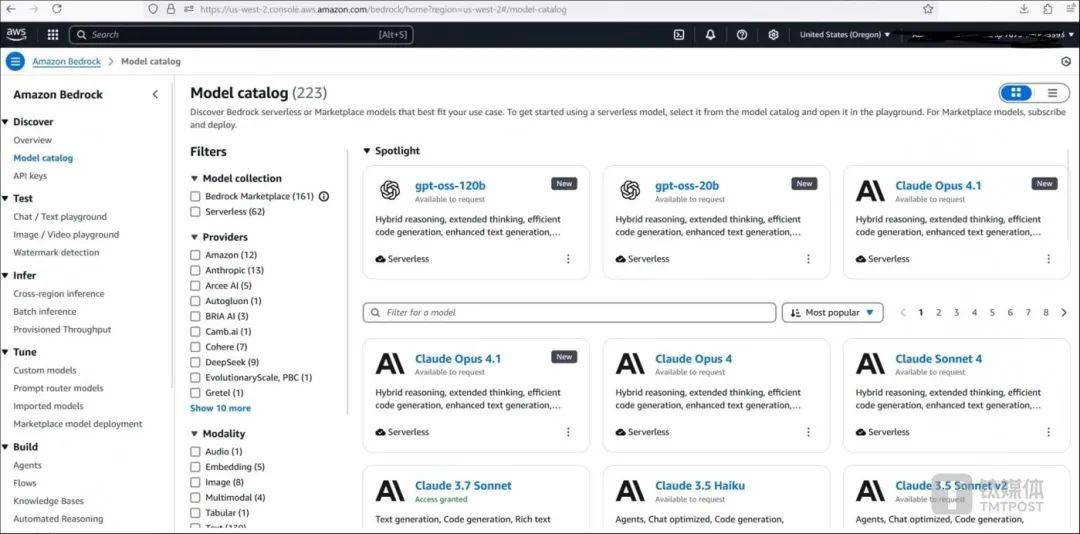Check the Multimodal (4) modality filter
This screenshot has height=534, width=1080.
pos(195,497)
